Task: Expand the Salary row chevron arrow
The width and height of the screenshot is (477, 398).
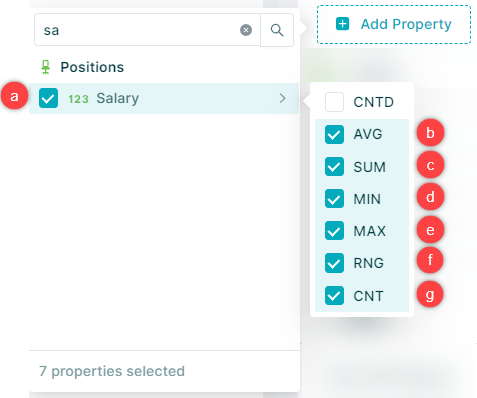Action: click(x=282, y=98)
